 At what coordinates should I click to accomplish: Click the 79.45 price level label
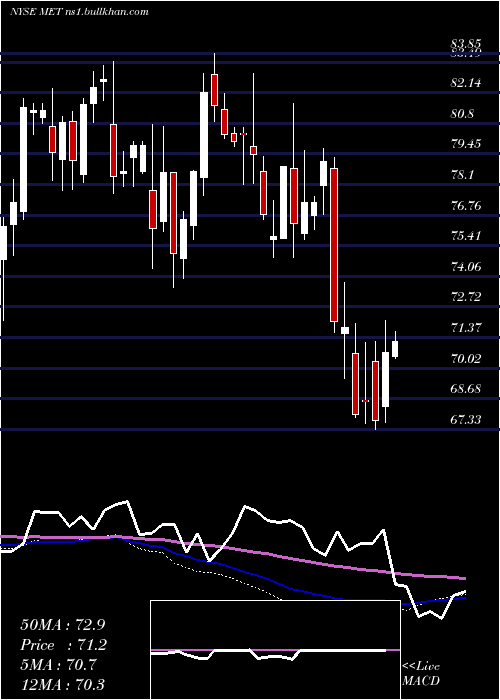click(466, 144)
